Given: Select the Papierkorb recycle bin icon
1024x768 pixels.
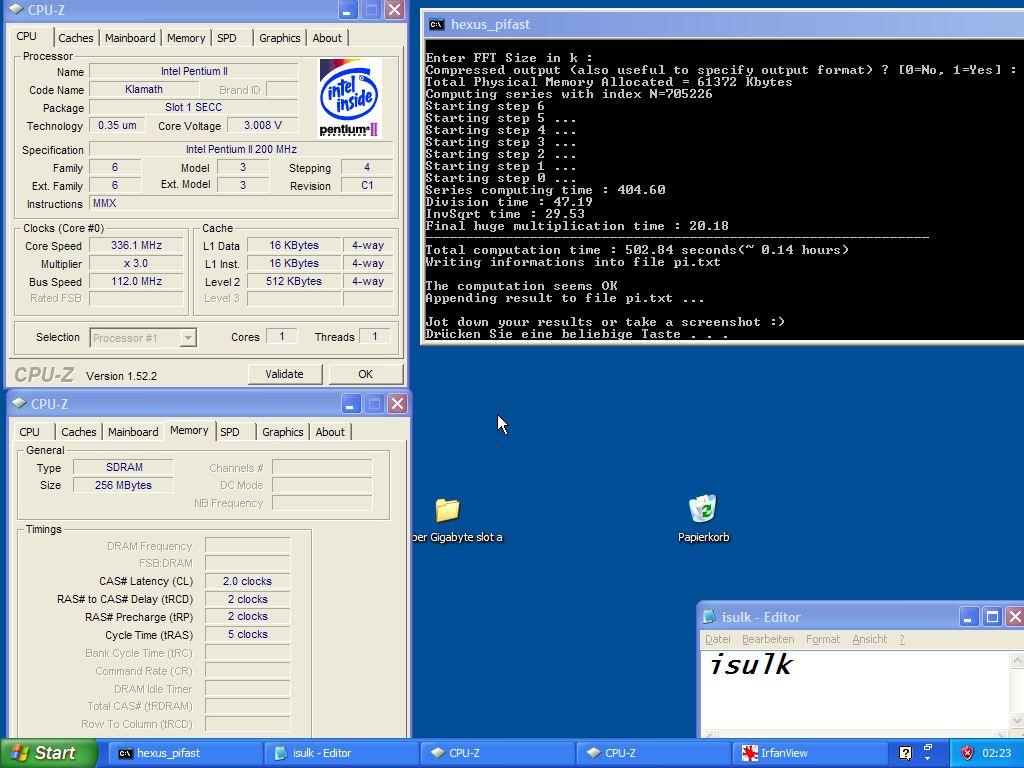Looking at the screenshot, I should (703, 508).
